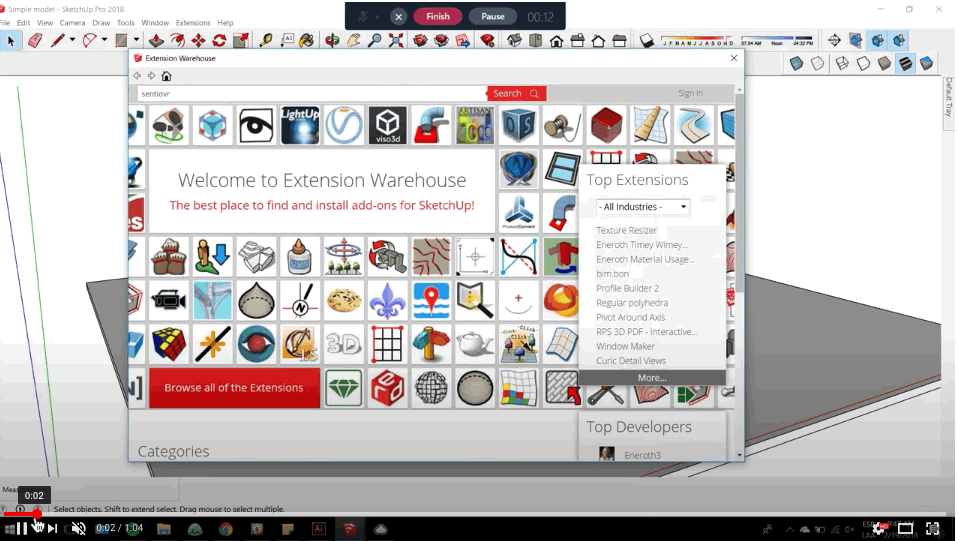Viewport: 958px width, 541px height.
Task: Expand the Arc tool dropdown arrow
Action: click(104, 40)
